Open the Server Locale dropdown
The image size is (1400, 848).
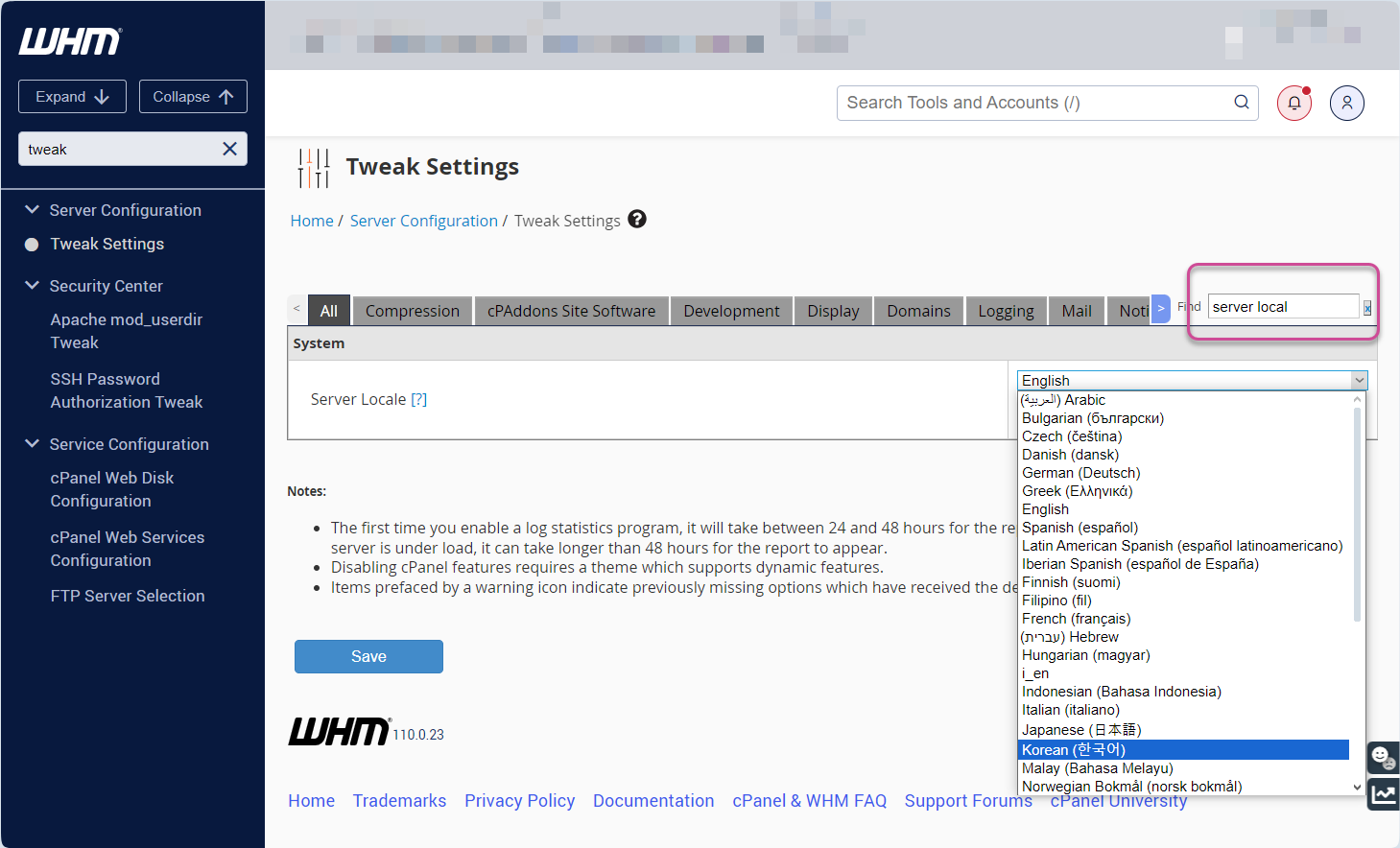point(1192,381)
